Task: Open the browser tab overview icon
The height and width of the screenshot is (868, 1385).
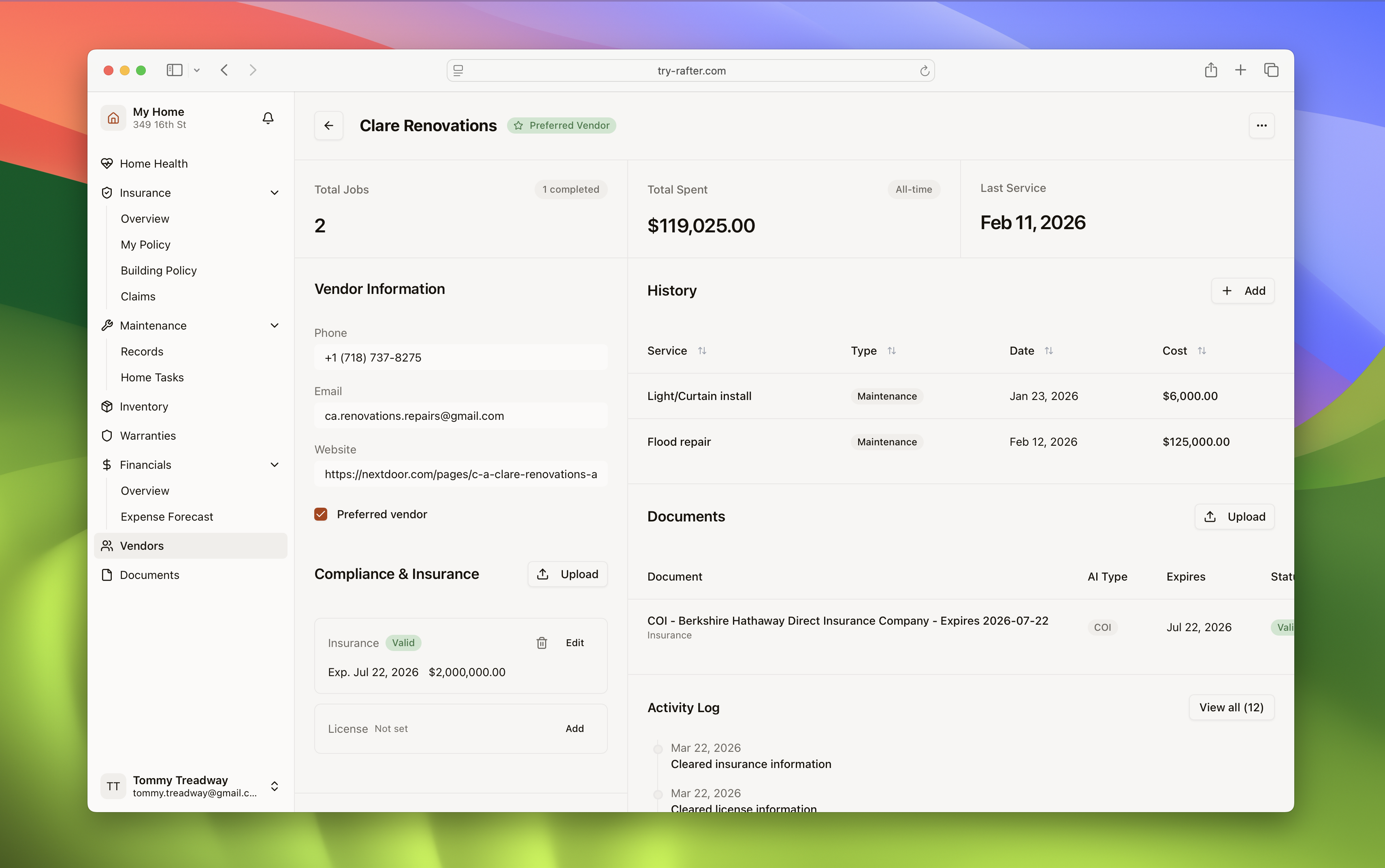Action: point(1271,70)
